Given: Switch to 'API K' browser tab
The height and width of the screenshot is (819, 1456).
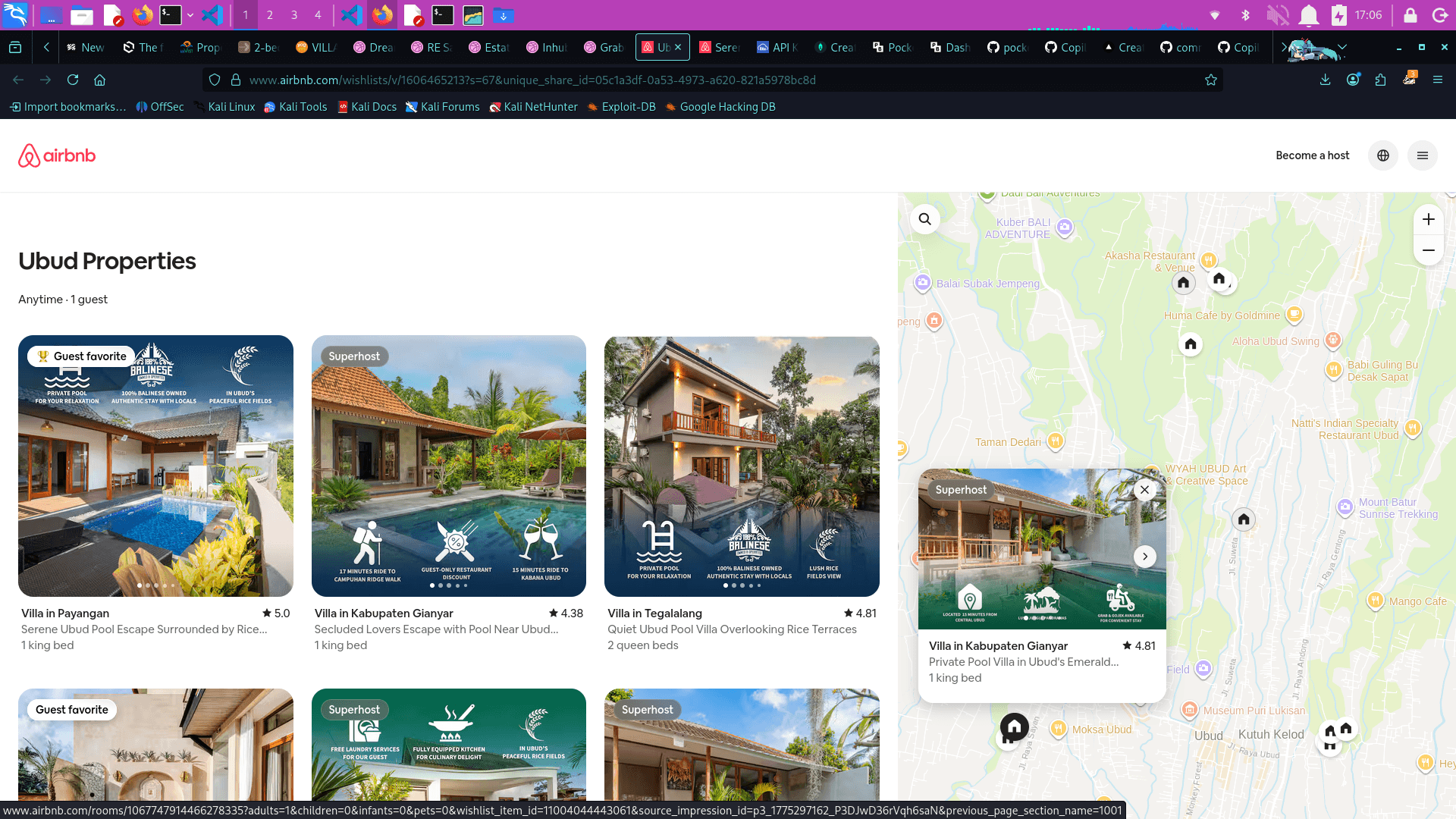Looking at the screenshot, I should (x=778, y=47).
